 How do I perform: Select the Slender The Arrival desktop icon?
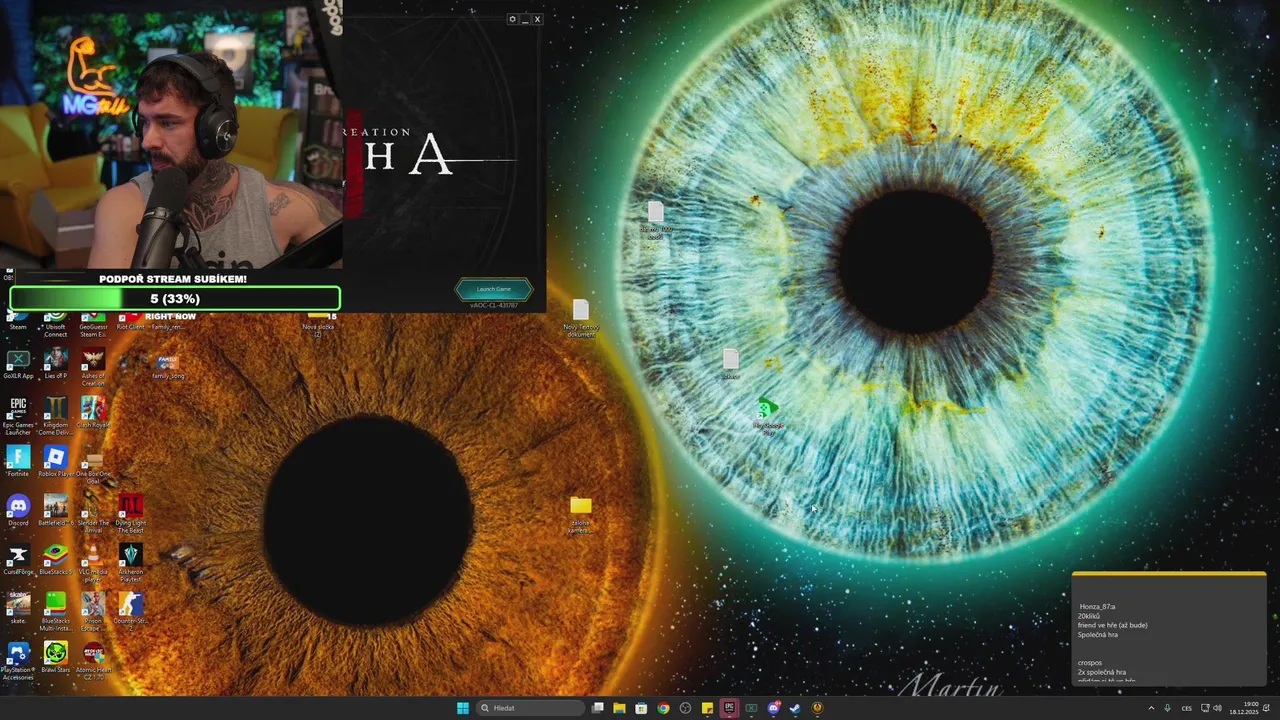(93, 514)
